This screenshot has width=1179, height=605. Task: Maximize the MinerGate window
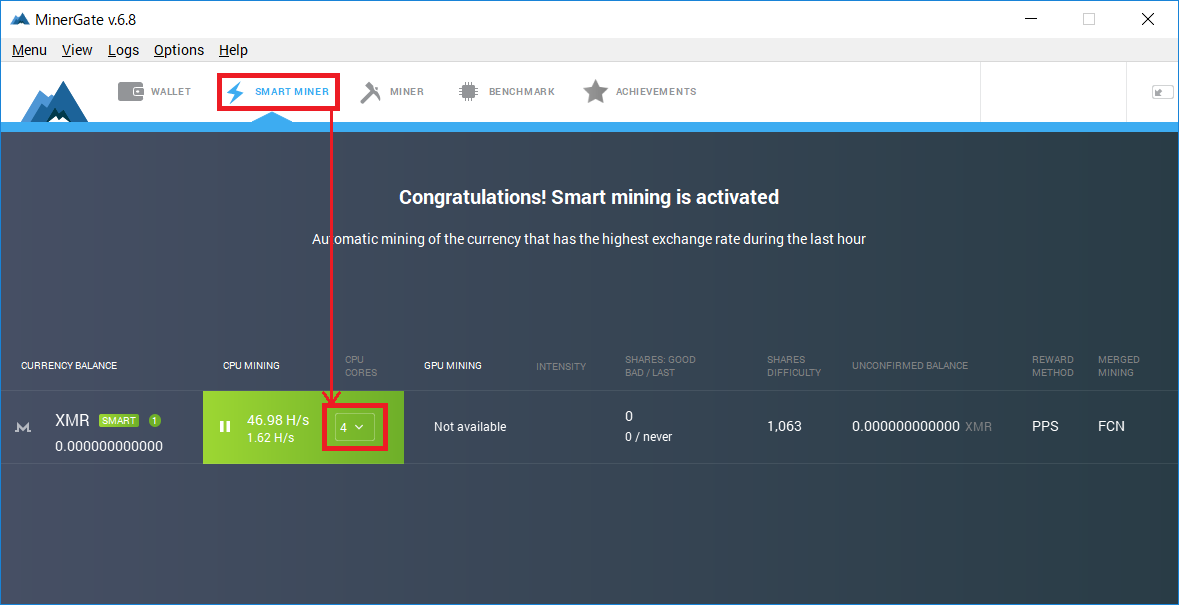[x=1089, y=20]
